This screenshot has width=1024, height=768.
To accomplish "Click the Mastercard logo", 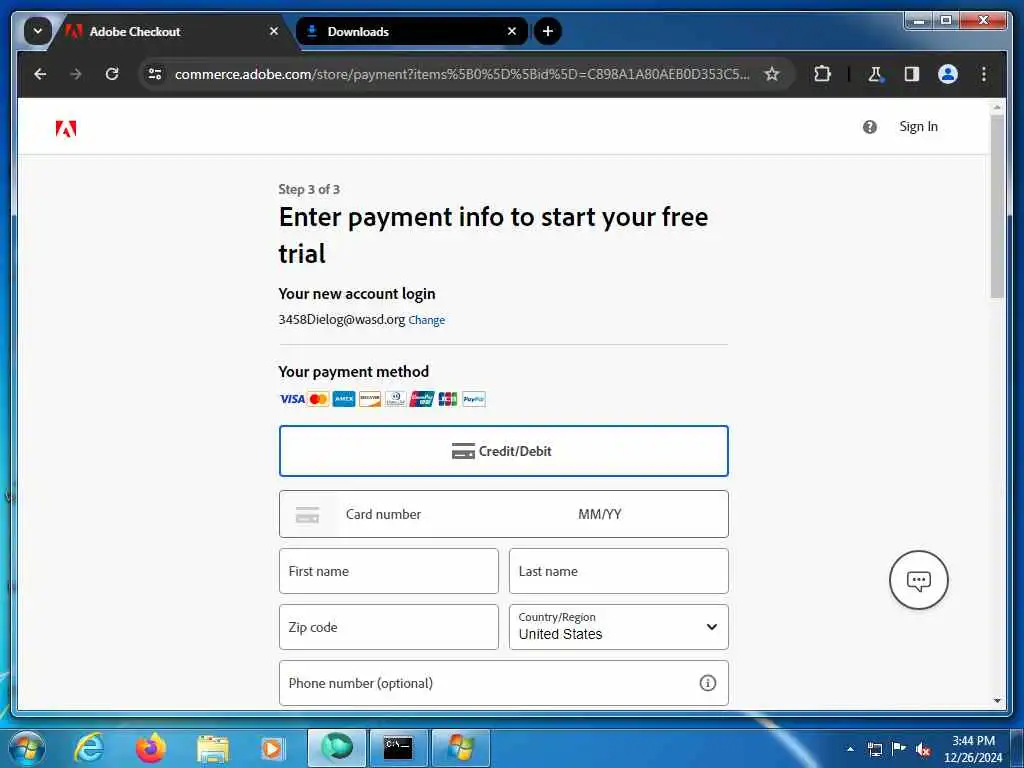I will coord(318,399).
